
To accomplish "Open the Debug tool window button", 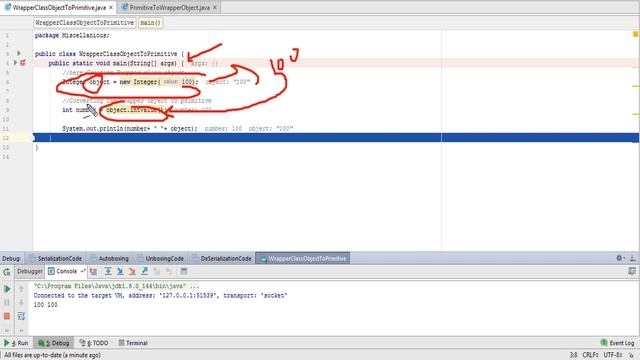I will [54, 343].
